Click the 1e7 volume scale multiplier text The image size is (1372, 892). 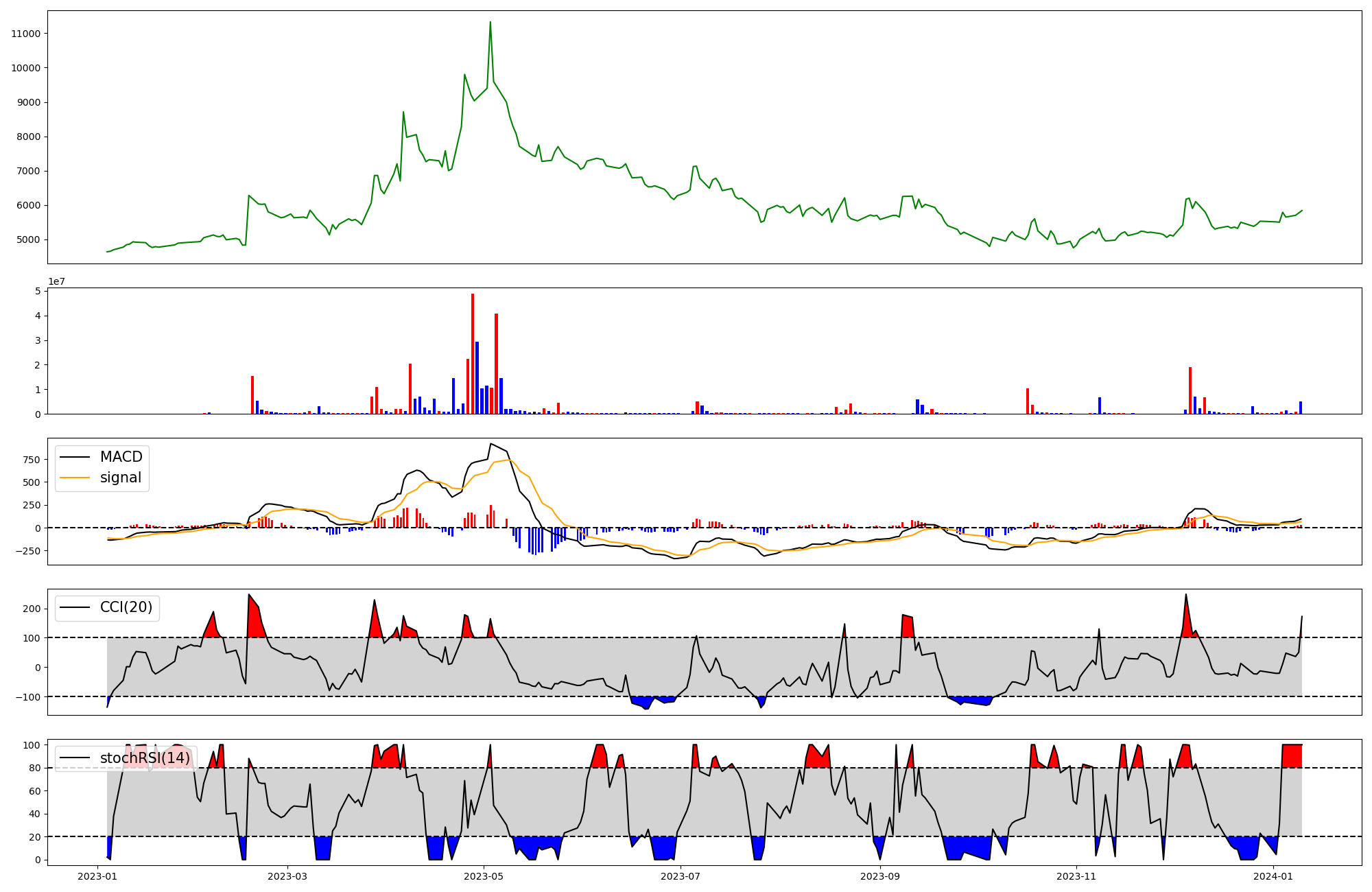(x=56, y=281)
